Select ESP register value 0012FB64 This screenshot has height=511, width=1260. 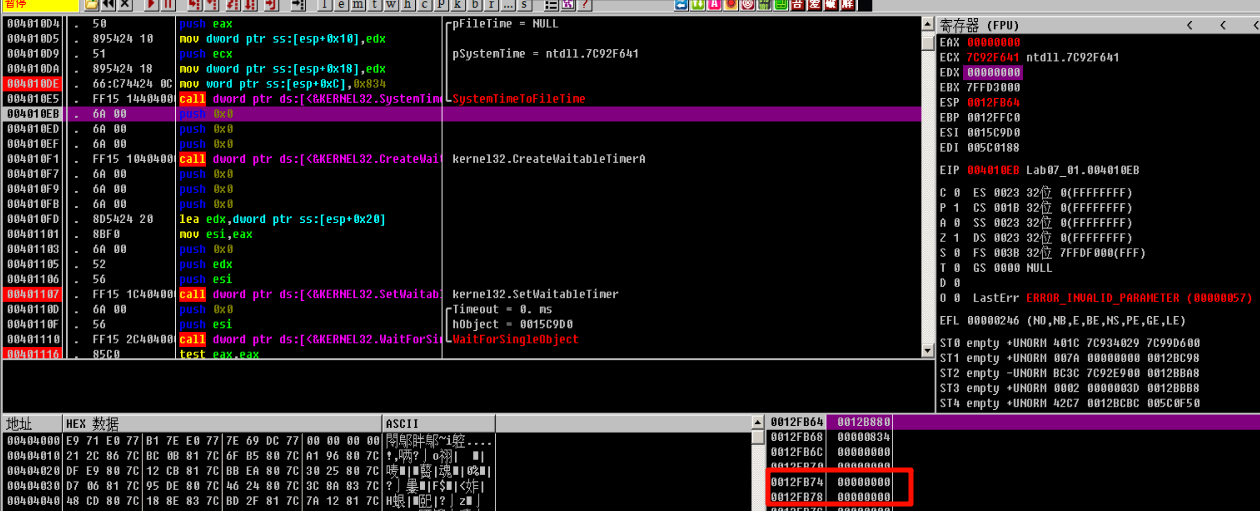(x=993, y=102)
